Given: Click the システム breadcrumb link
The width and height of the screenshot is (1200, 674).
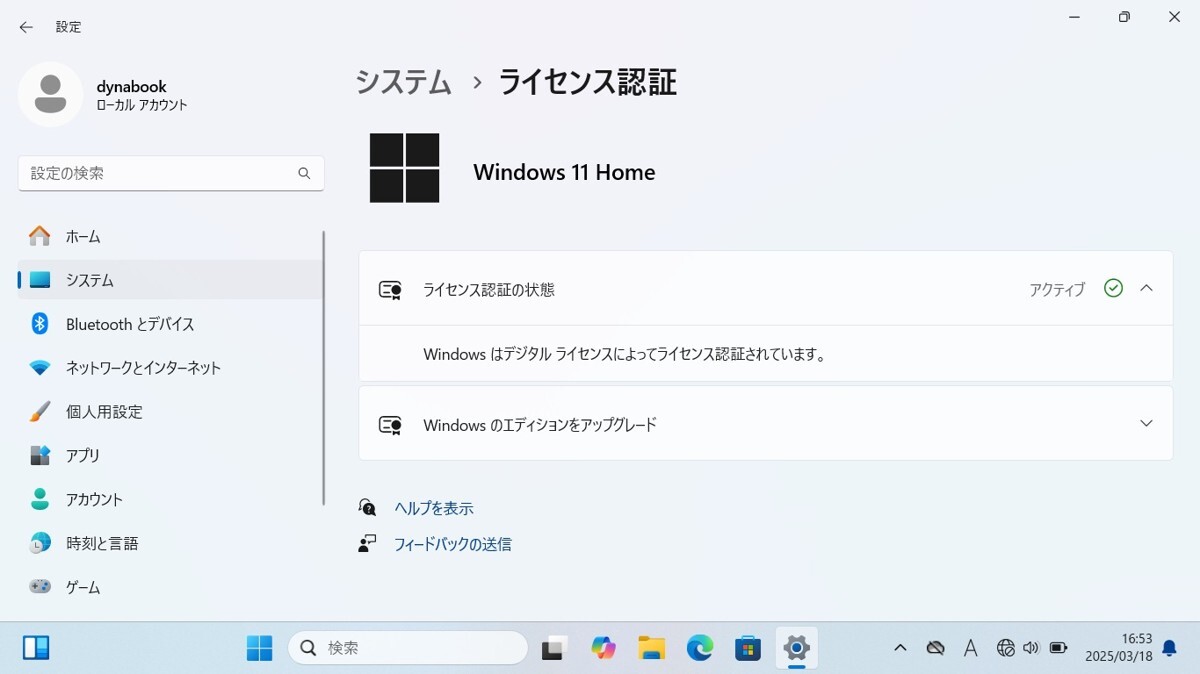Looking at the screenshot, I should (404, 82).
